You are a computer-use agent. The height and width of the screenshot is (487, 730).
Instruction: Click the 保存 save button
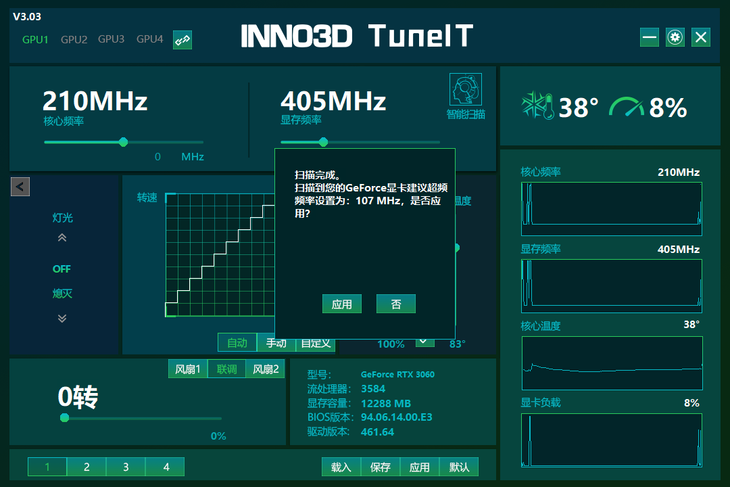coord(380,467)
